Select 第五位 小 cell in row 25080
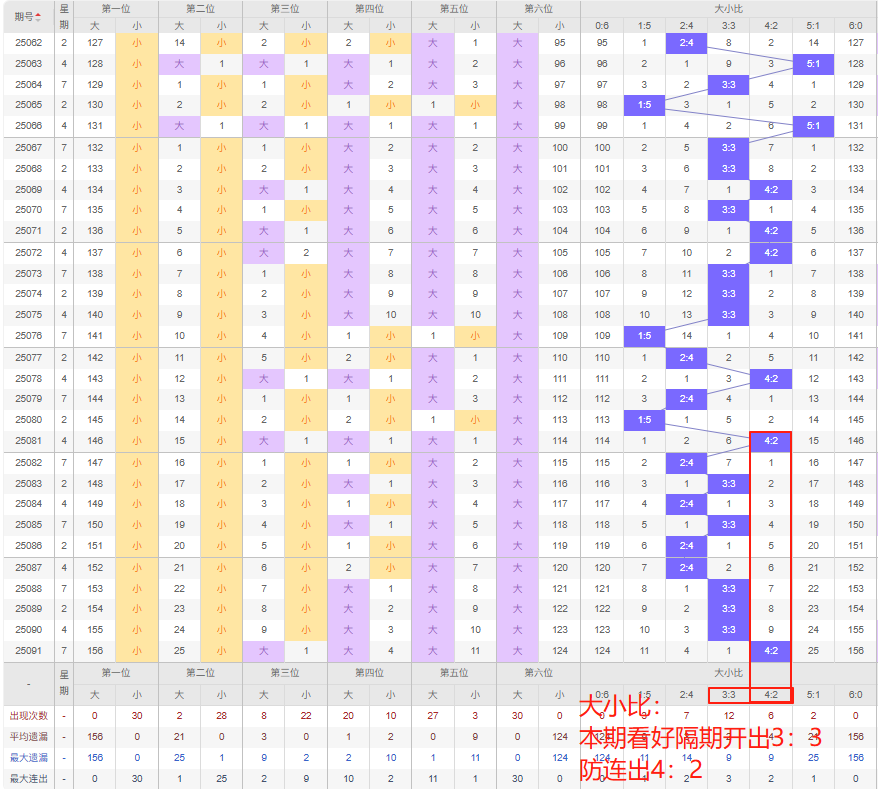Screen dimensions: 878x789 475,420
